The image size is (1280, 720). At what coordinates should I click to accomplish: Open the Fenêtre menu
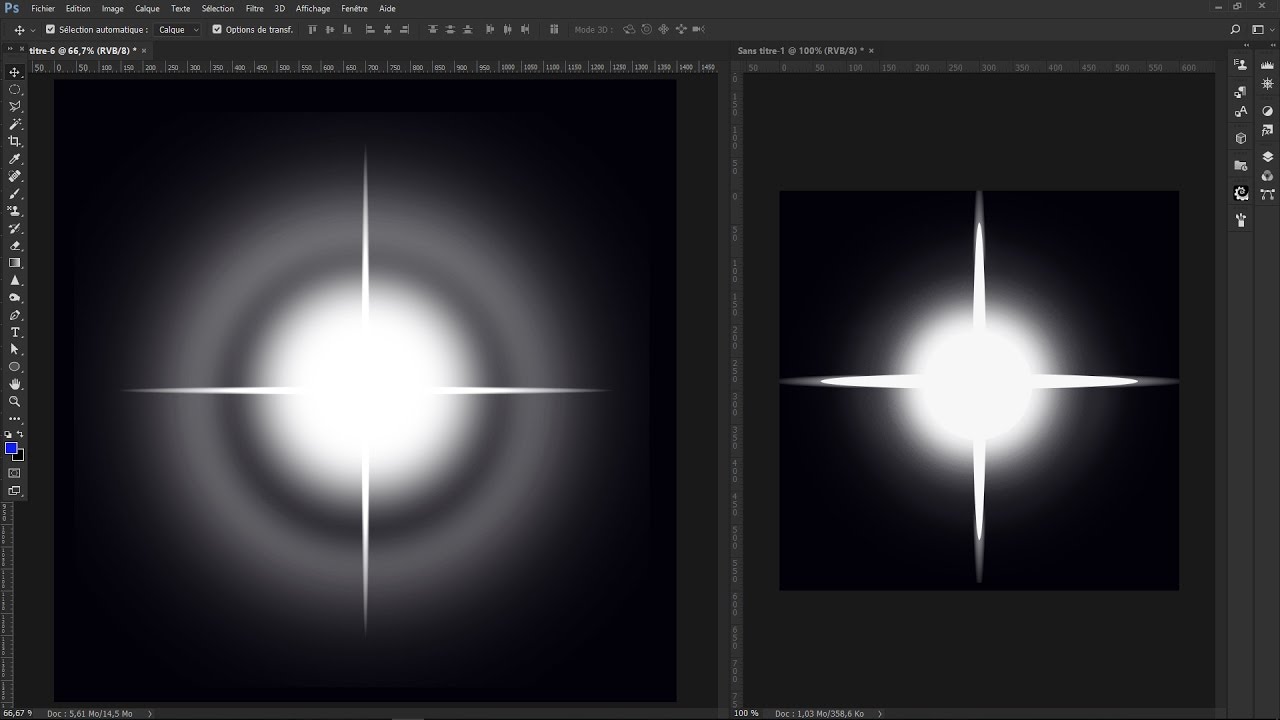pos(354,8)
